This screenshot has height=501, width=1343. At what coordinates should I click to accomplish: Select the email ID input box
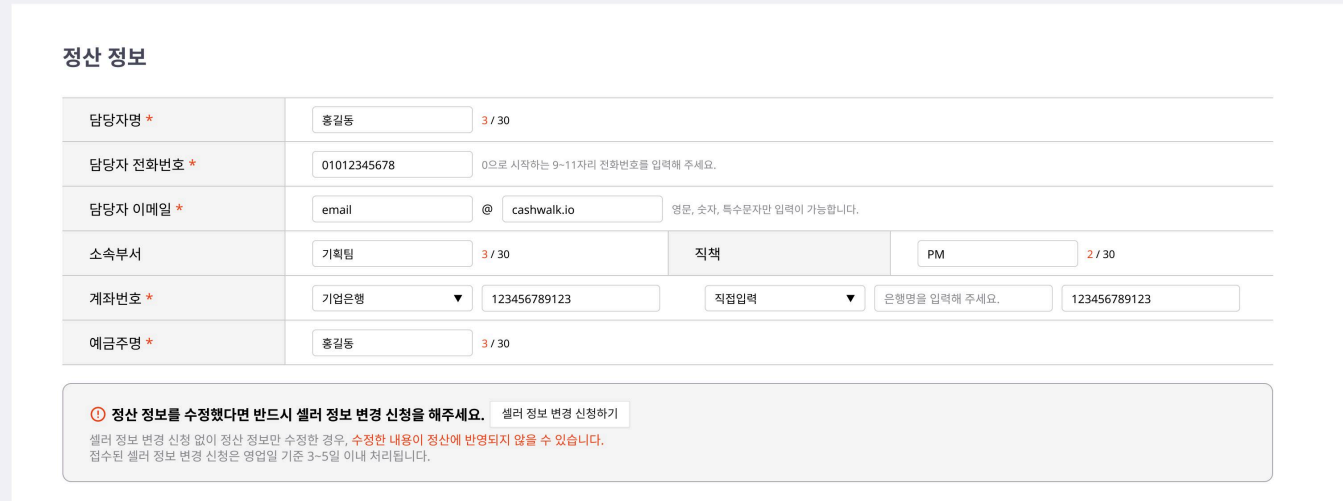point(391,210)
